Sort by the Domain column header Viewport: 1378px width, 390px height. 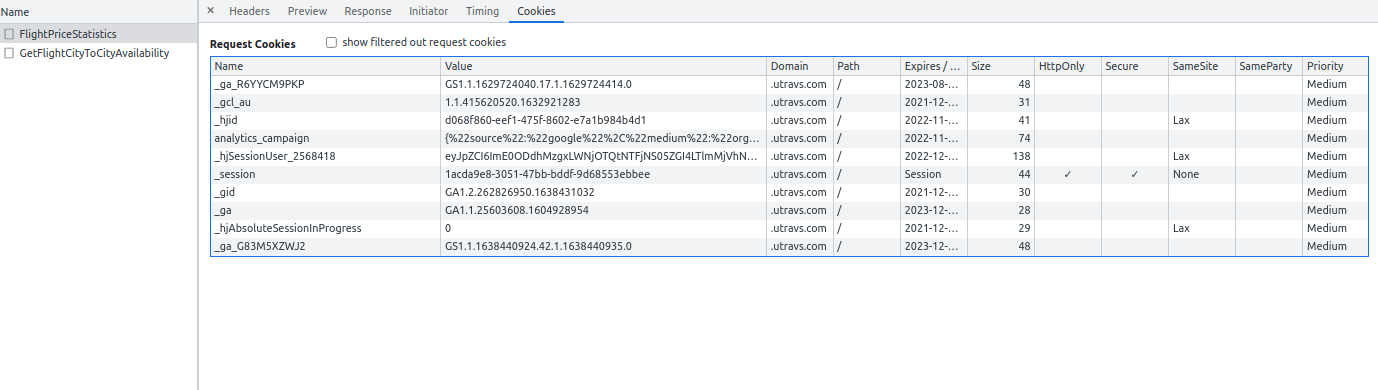(800, 66)
